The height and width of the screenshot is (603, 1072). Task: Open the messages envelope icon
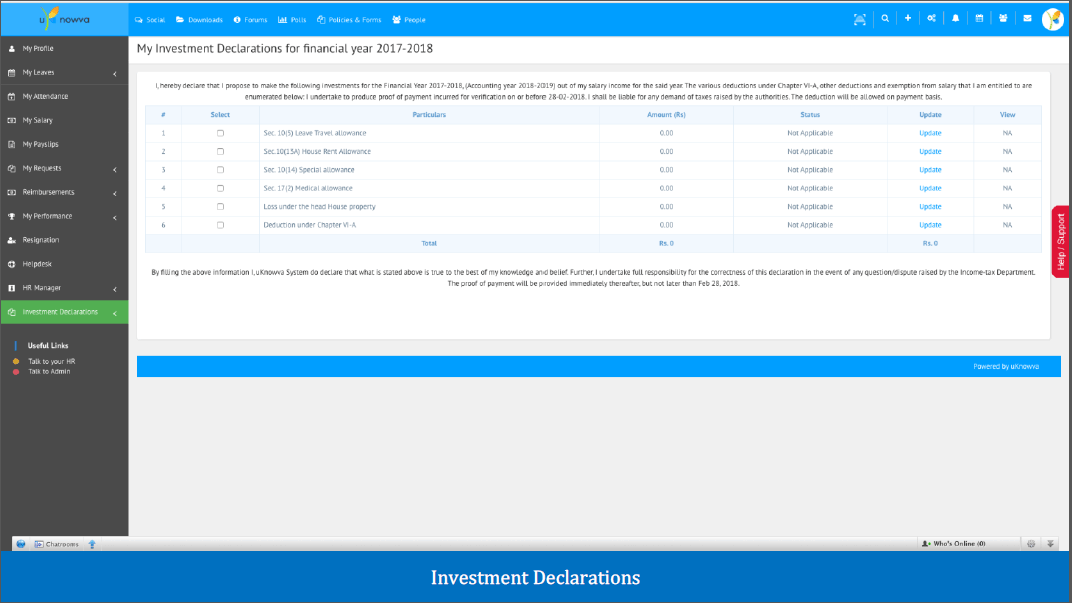pos(1027,18)
